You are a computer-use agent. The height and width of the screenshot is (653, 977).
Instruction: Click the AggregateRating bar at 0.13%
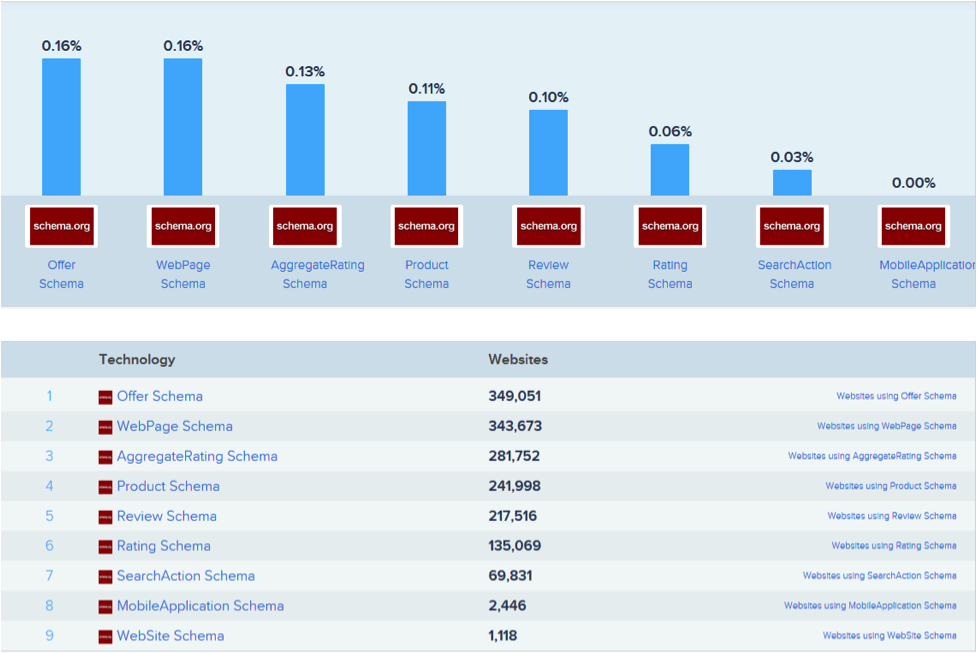305,140
